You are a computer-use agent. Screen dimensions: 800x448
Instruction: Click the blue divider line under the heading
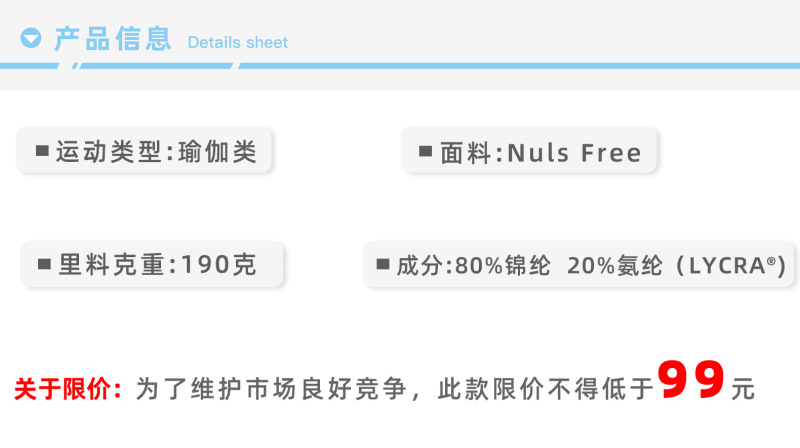coord(400,66)
